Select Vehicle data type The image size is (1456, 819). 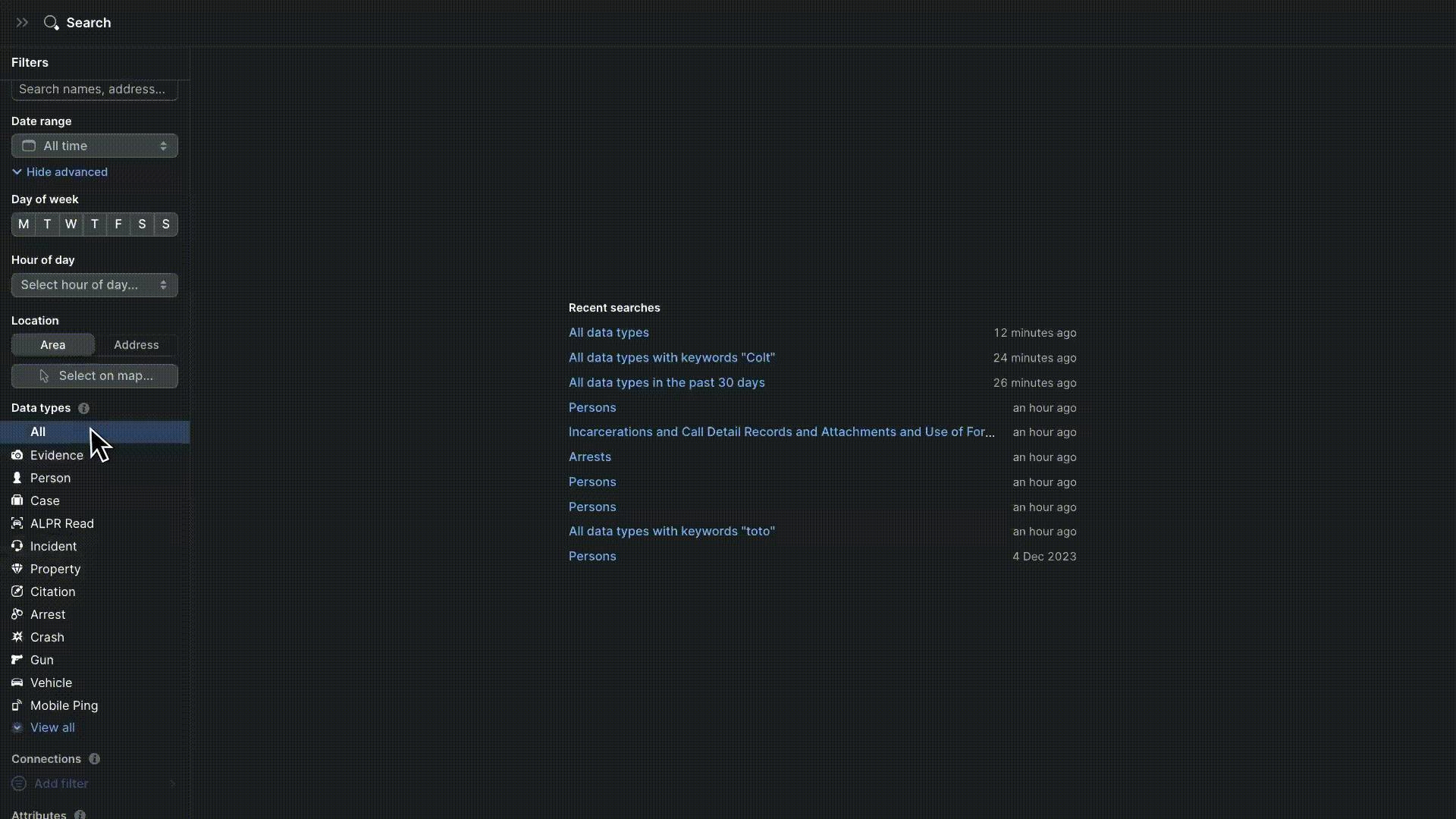[95, 682]
